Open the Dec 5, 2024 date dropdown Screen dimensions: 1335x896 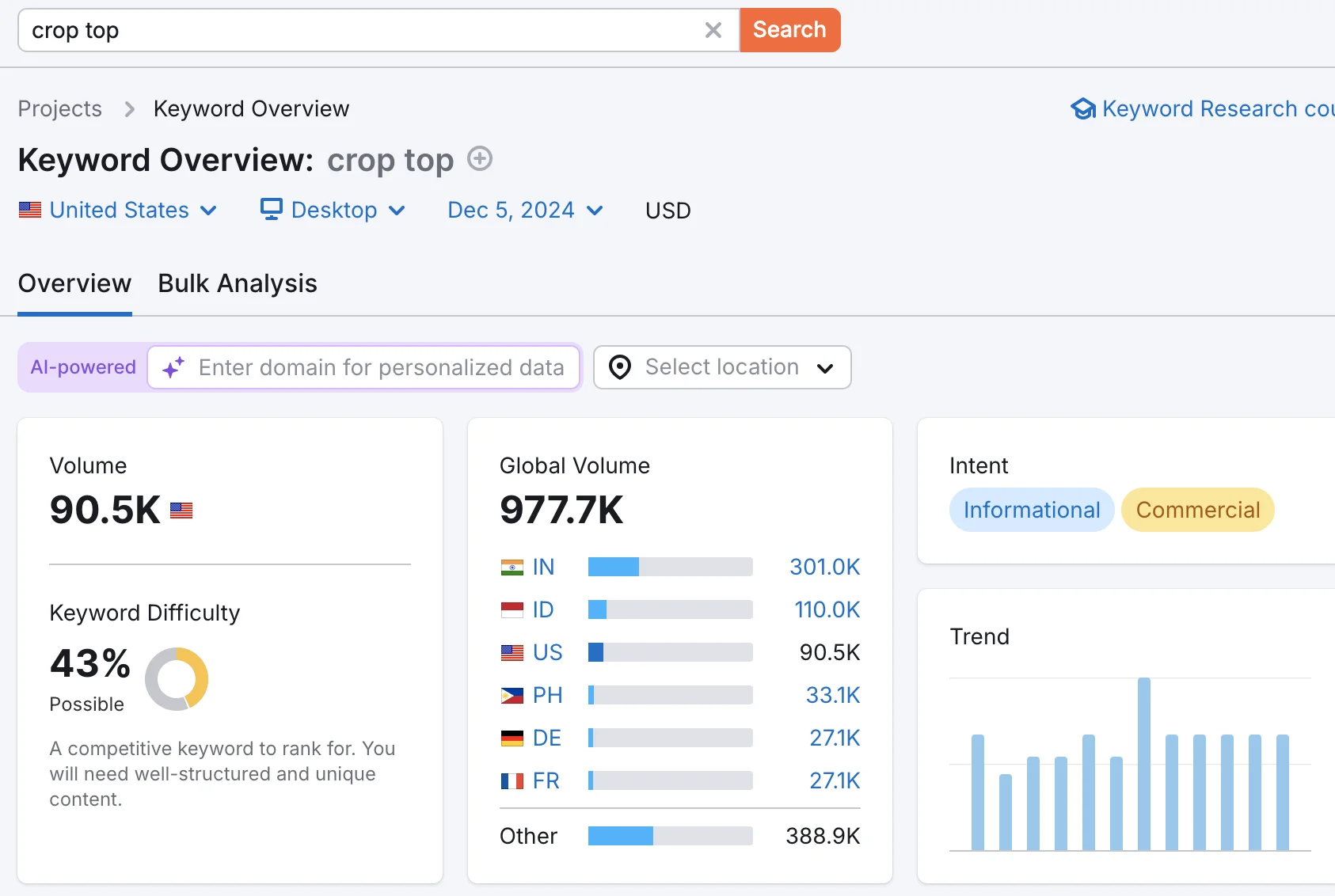526,210
